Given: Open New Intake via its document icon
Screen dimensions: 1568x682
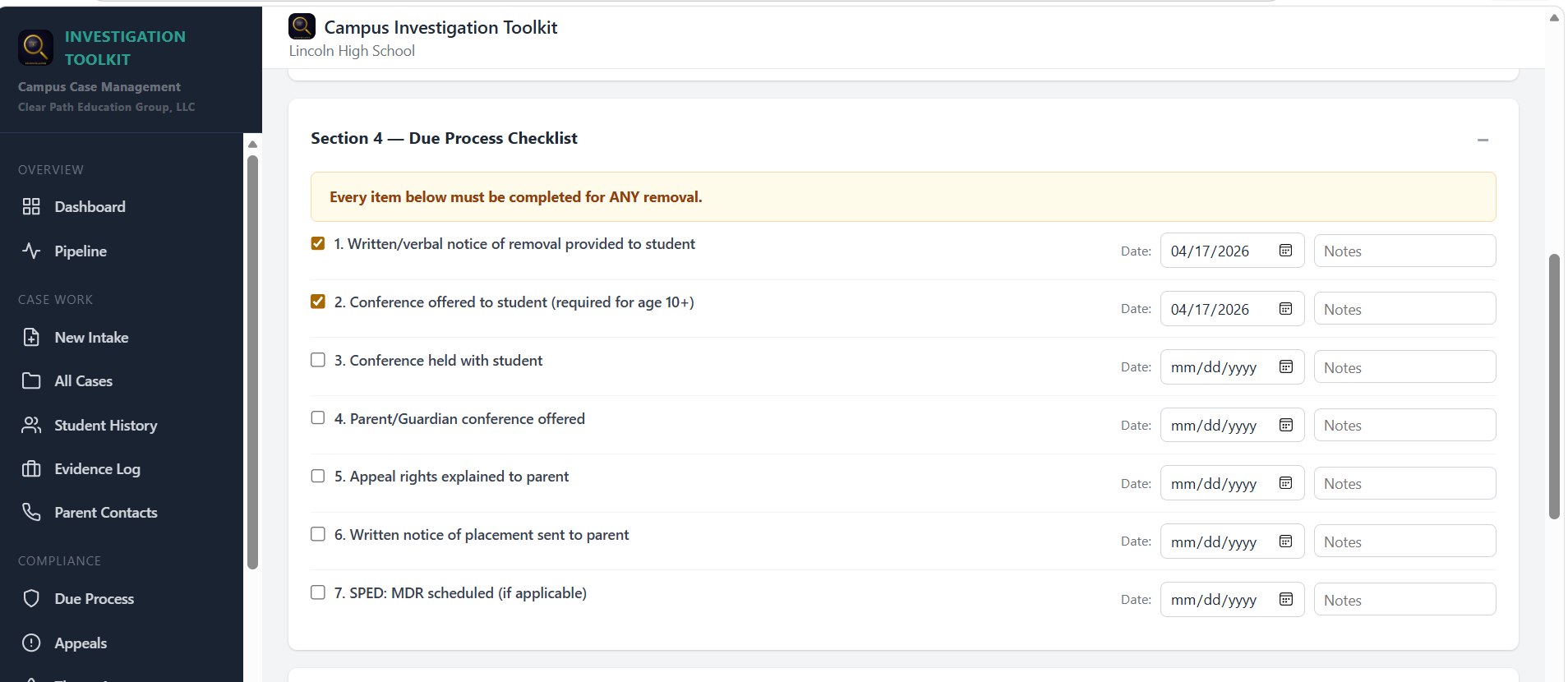Looking at the screenshot, I should 31,337.
